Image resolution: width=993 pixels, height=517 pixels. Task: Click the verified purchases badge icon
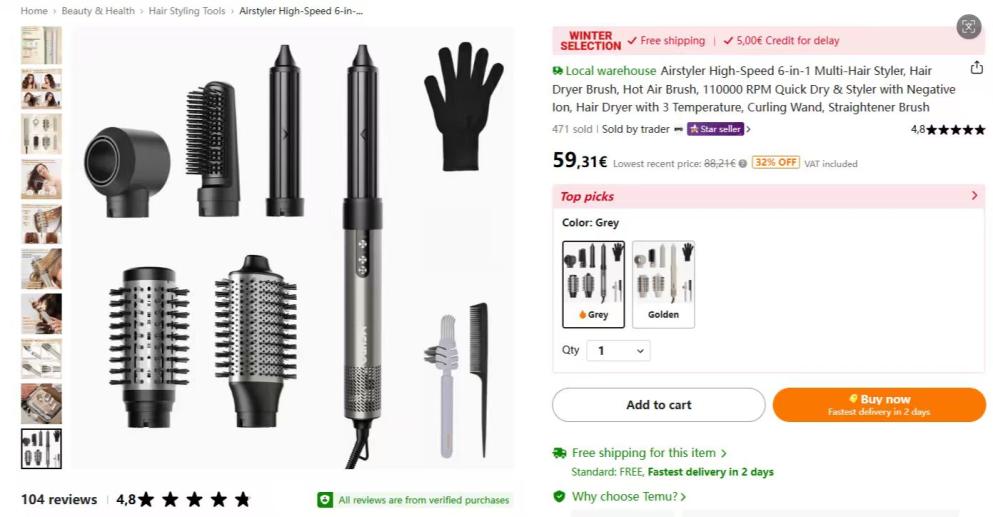325,500
